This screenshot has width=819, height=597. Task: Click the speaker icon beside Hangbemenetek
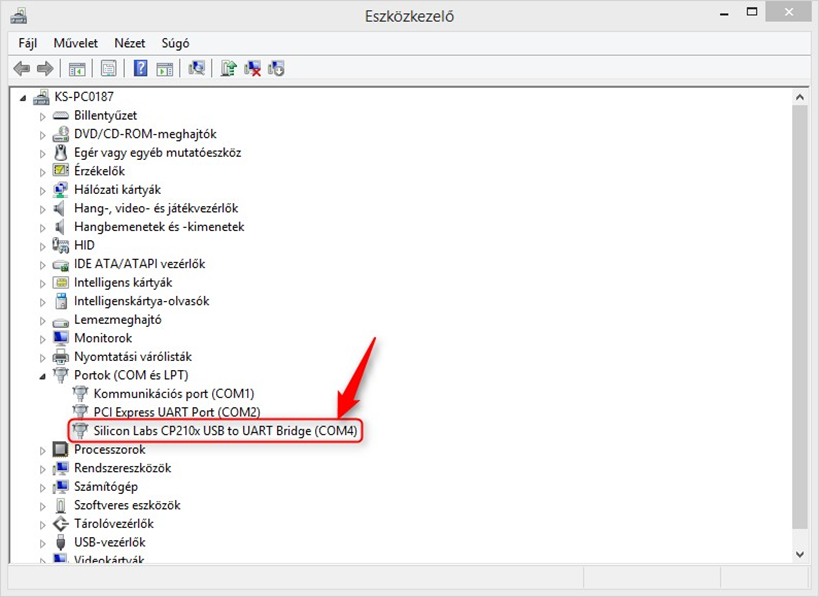(60, 227)
